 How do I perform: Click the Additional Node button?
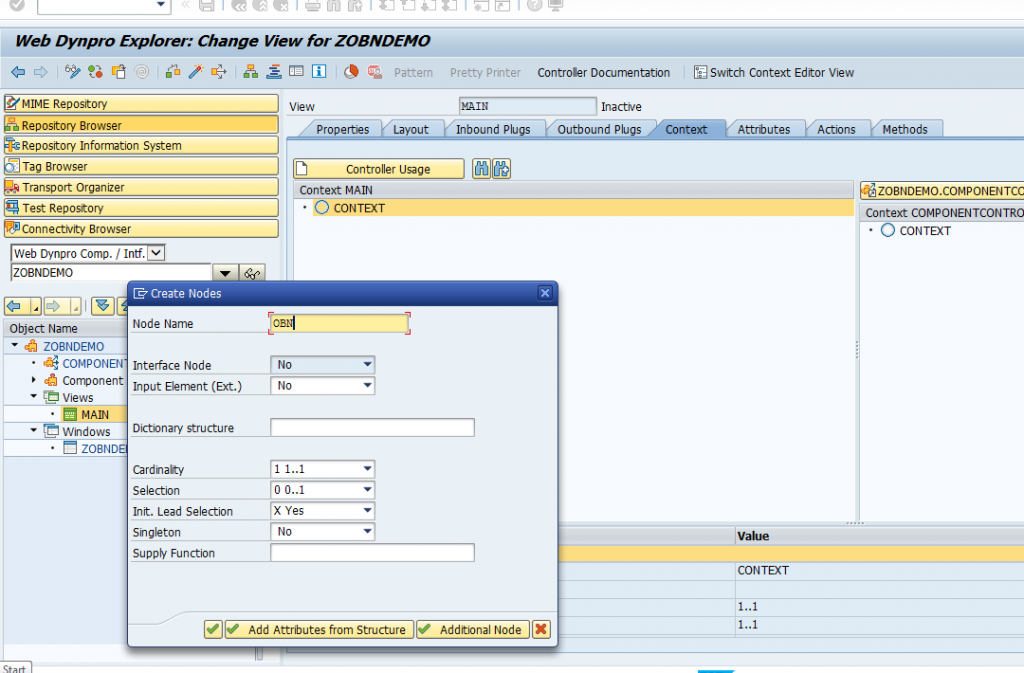pyautogui.click(x=473, y=629)
